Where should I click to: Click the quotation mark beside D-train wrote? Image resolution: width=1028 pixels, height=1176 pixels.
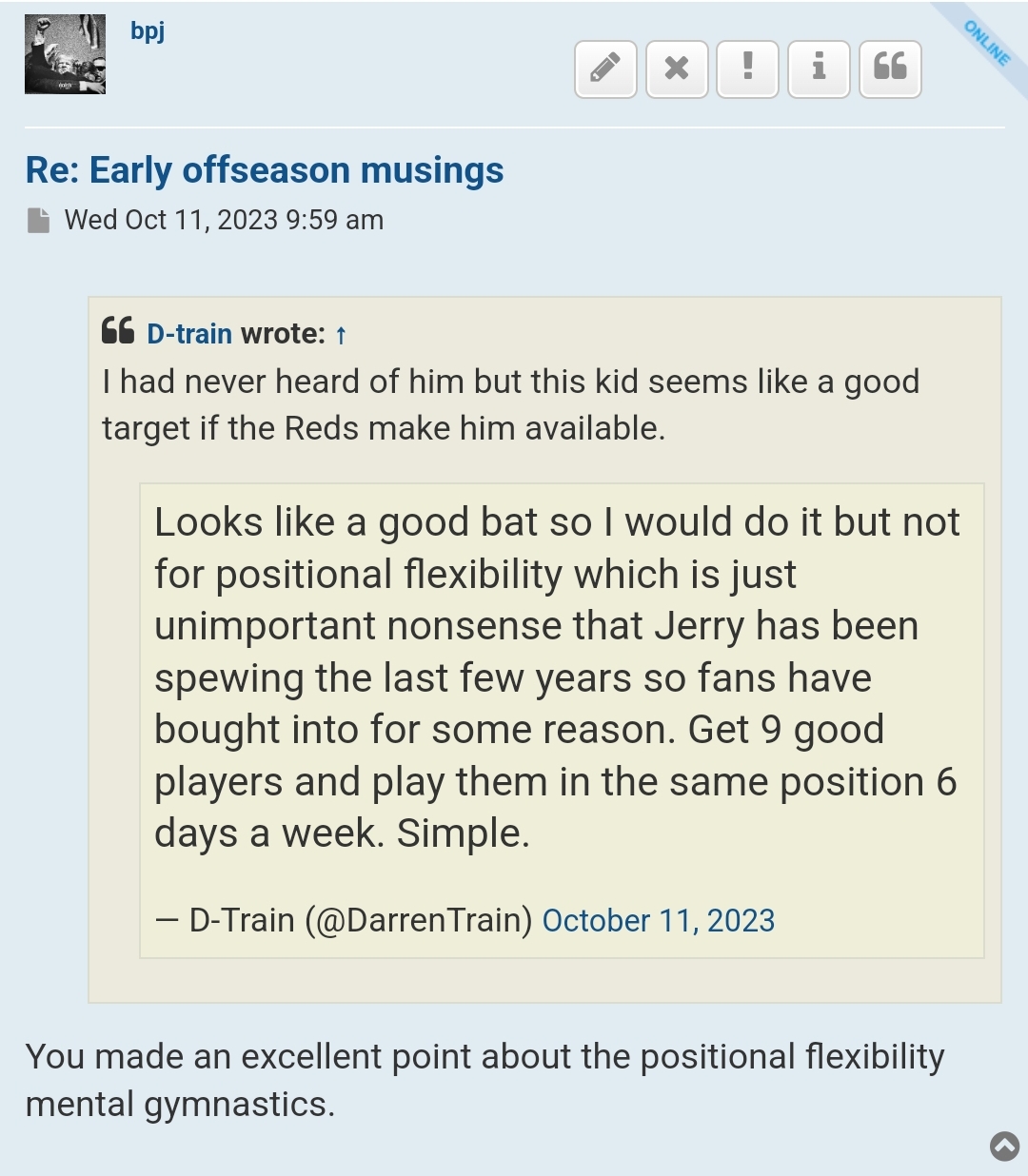click(118, 331)
